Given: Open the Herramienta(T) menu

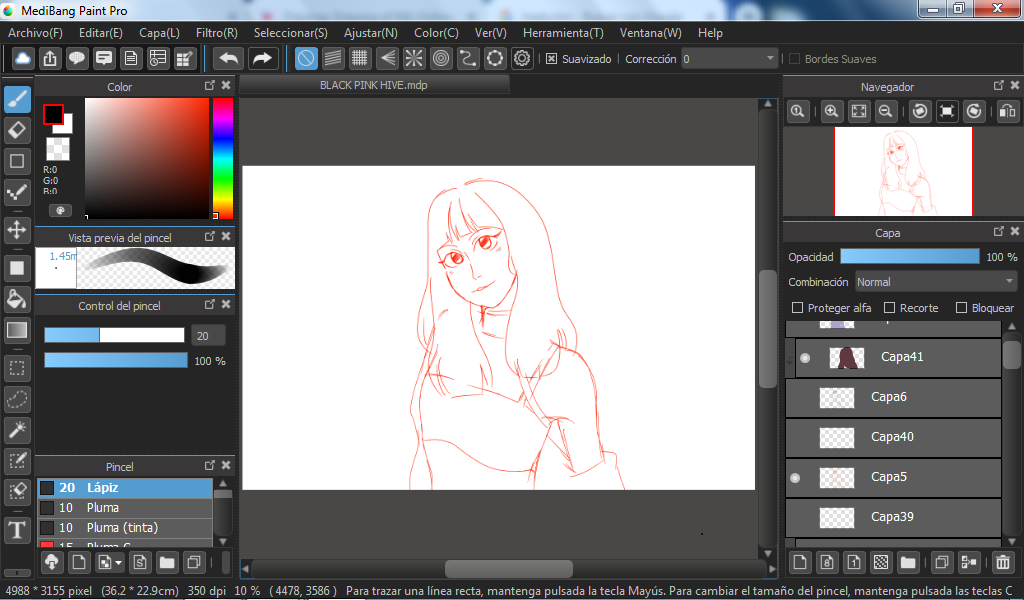Looking at the screenshot, I should coord(563,33).
